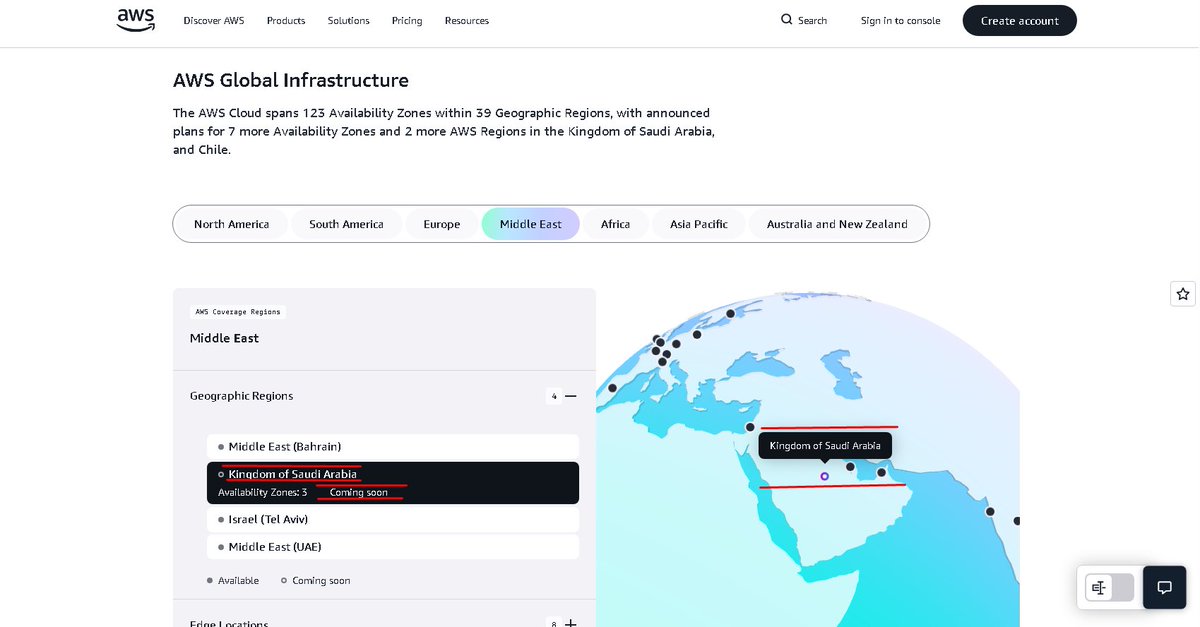Click the Coming soon legend entry
1200x627 pixels.
point(316,580)
